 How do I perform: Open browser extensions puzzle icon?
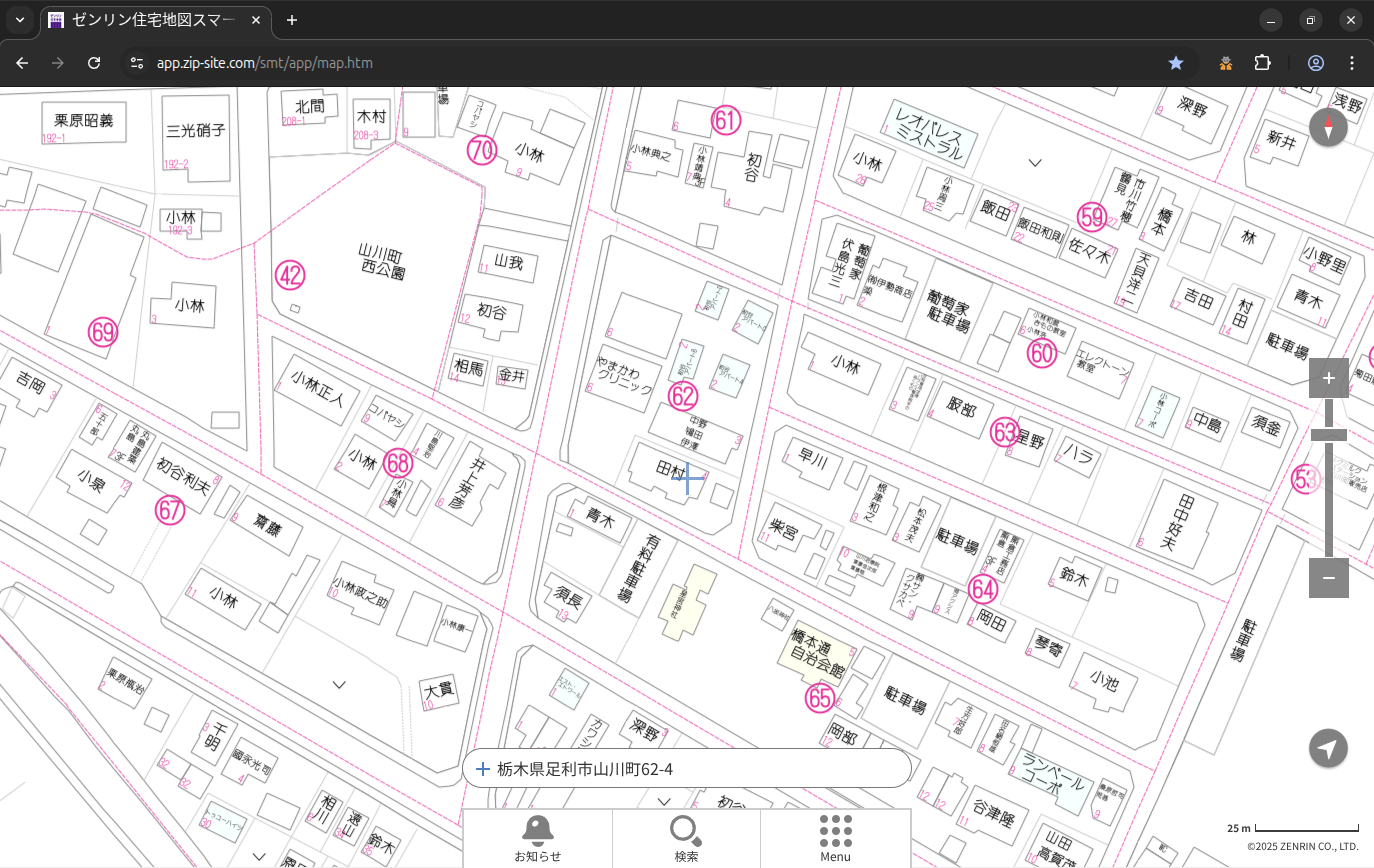click(x=1263, y=63)
